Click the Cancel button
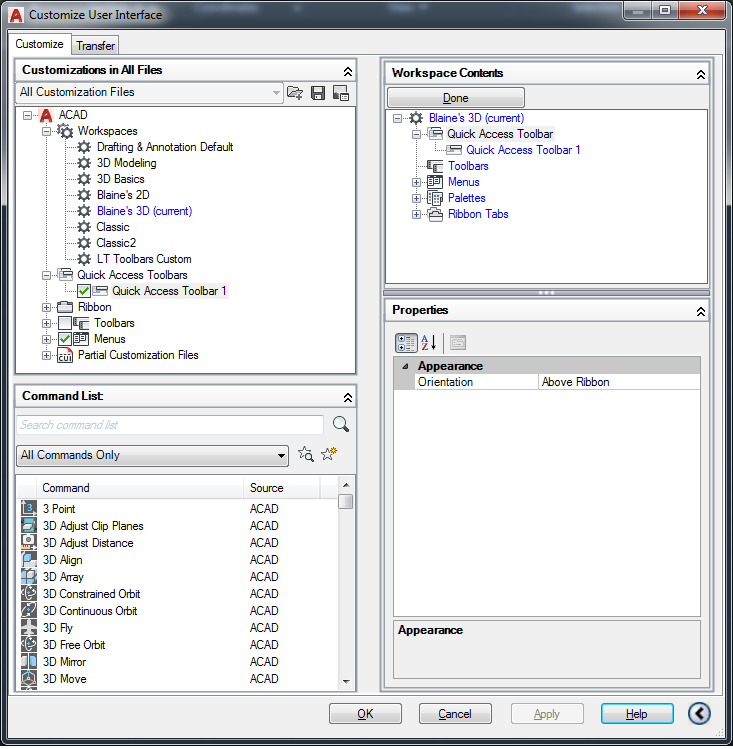The height and width of the screenshot is (749, 733). click(455, 714)
